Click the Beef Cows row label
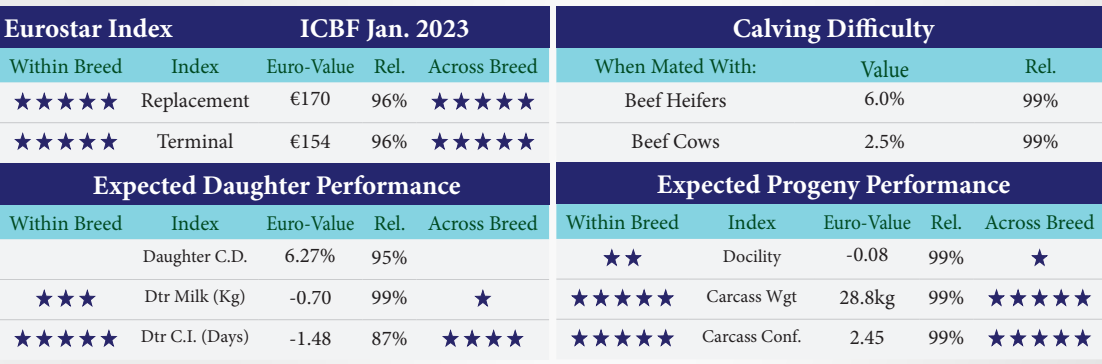The height and width of the screenshot is (364, 1102). [675, 141]
